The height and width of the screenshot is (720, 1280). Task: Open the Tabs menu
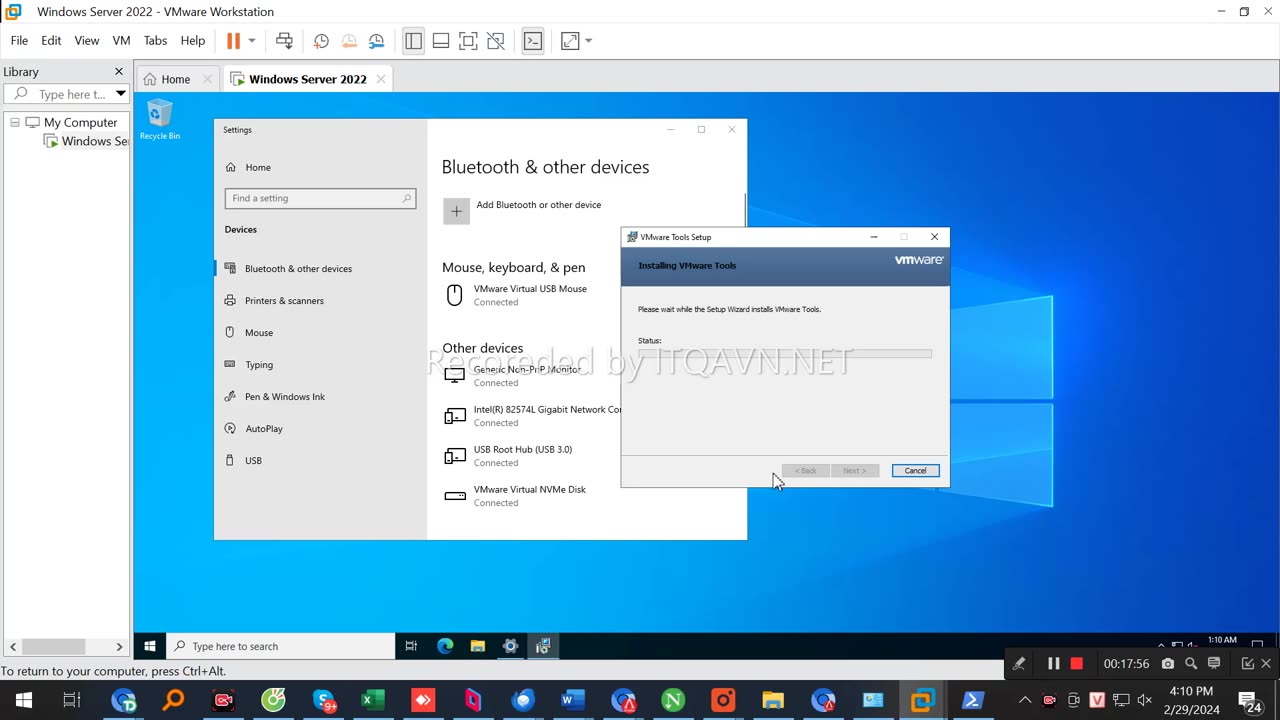click(155, 41)
